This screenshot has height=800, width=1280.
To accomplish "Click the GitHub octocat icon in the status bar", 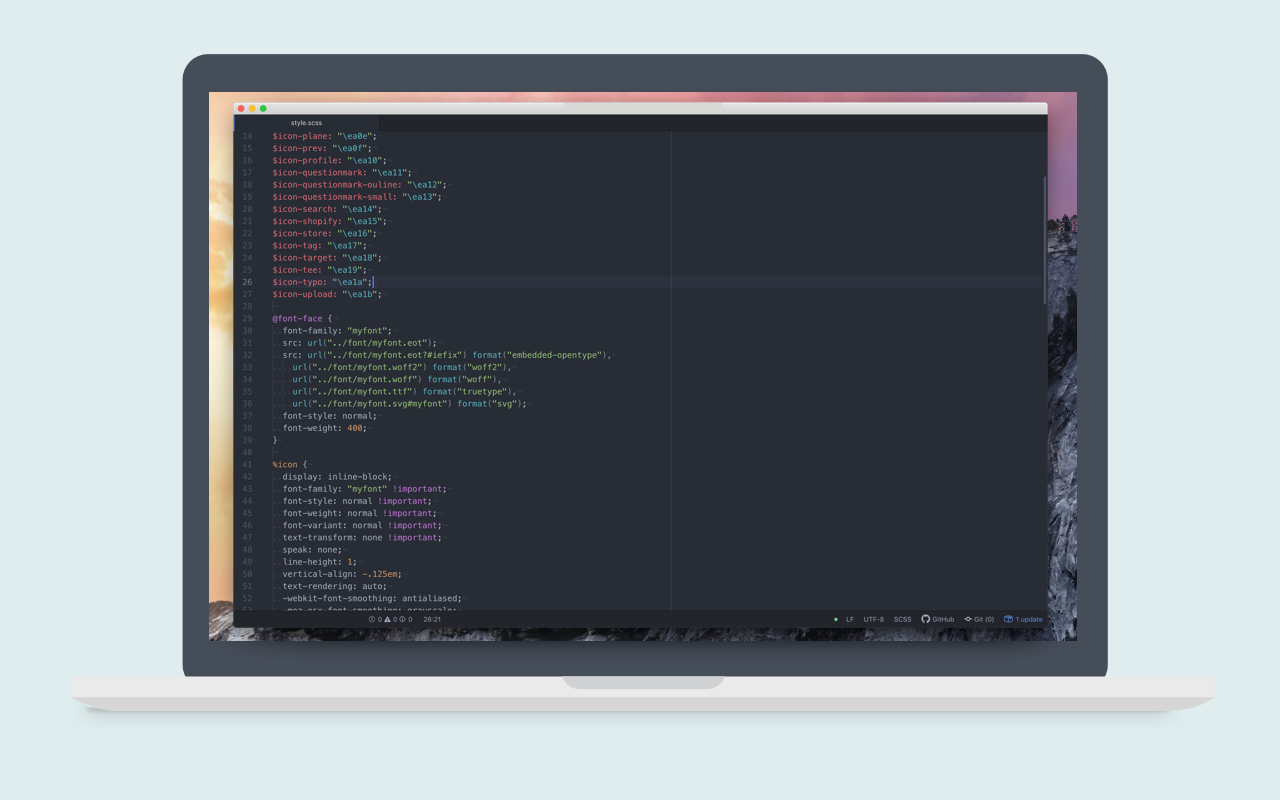I will tap(926, 619).
